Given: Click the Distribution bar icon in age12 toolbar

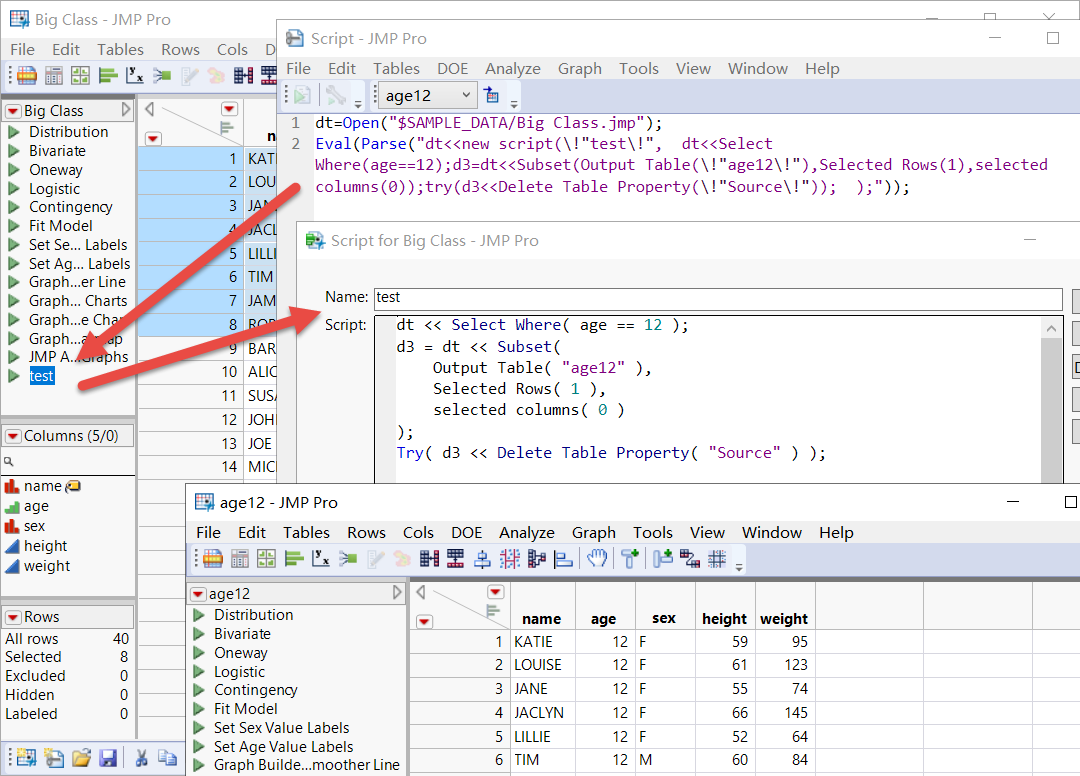Looking at the screenshot, I should point(294,559).
